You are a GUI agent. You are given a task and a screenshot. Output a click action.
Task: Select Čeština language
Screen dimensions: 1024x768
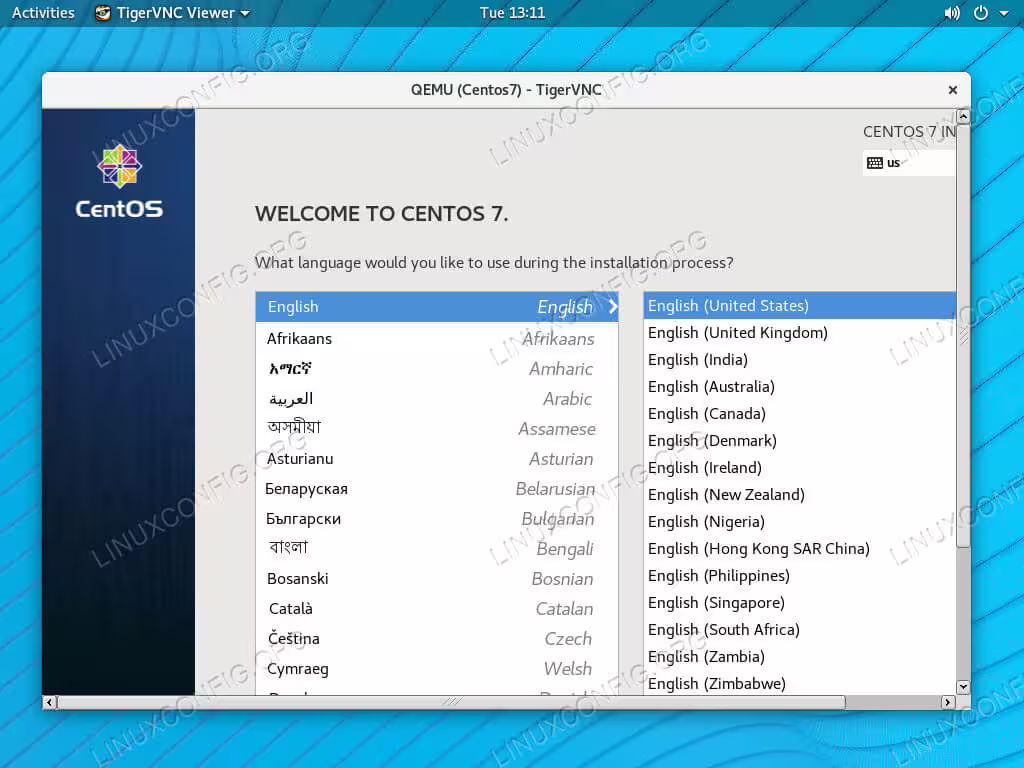coord(436,639)
